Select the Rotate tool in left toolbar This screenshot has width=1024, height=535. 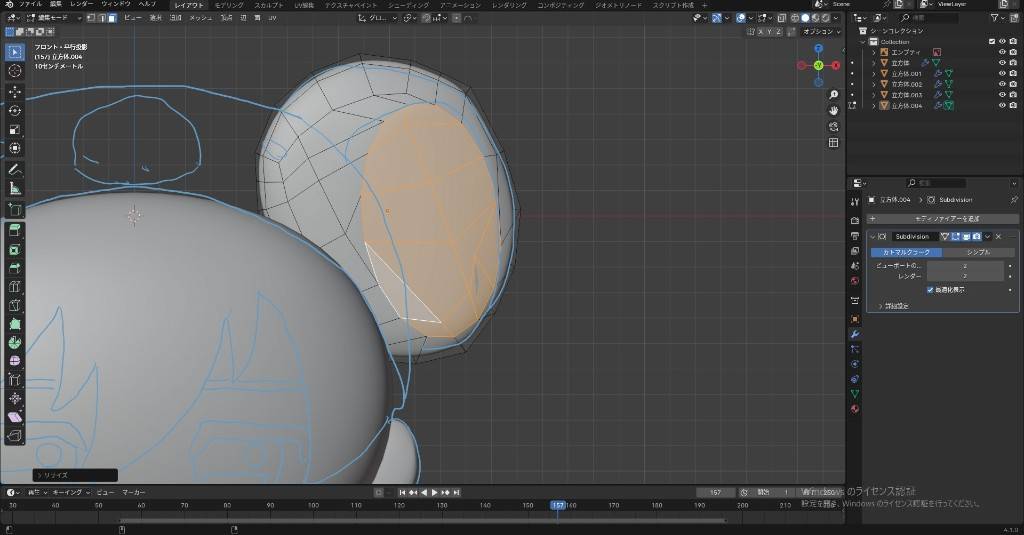[x=15, y=110]
